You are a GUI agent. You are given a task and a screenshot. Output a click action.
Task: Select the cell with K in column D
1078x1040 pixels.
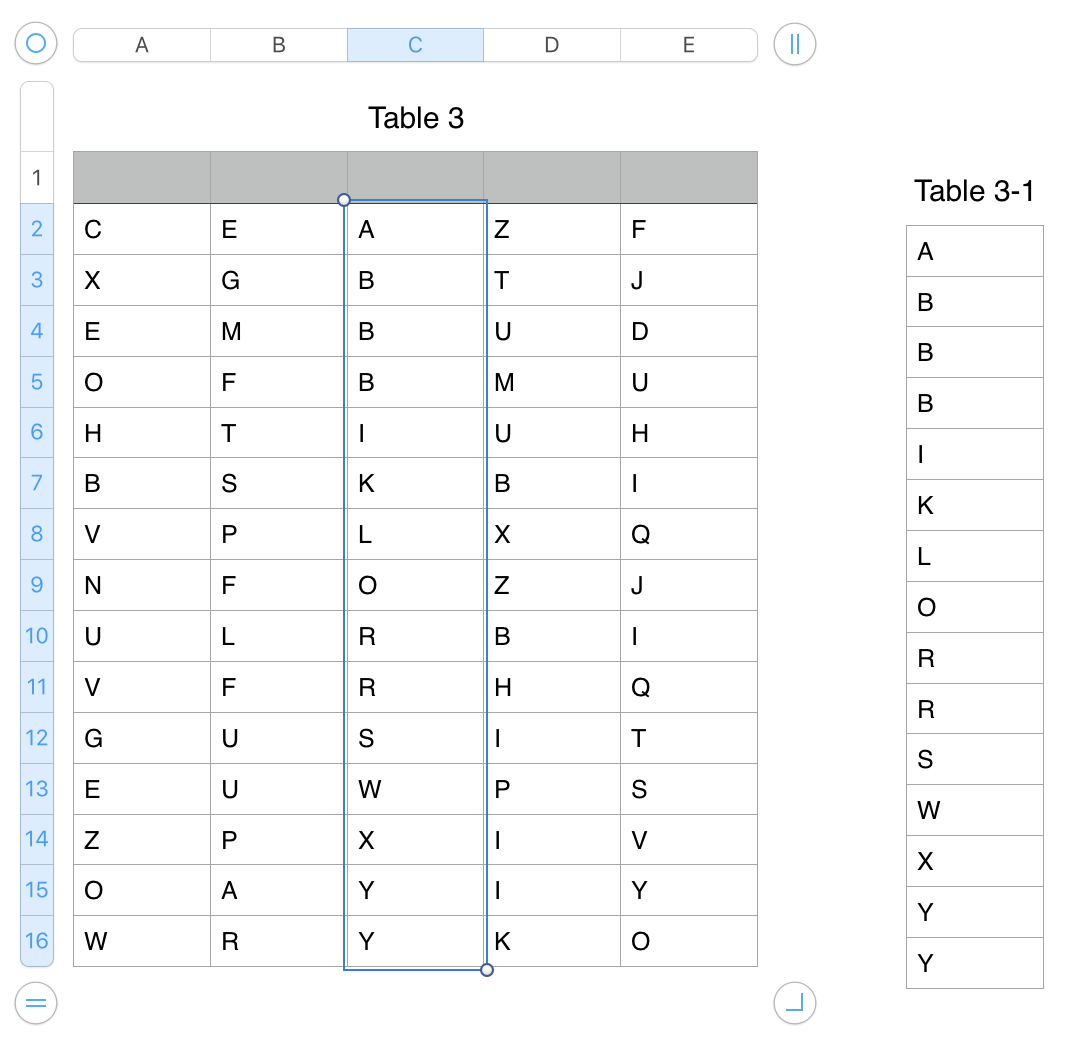pyautogui.click(x=552, y=941)
